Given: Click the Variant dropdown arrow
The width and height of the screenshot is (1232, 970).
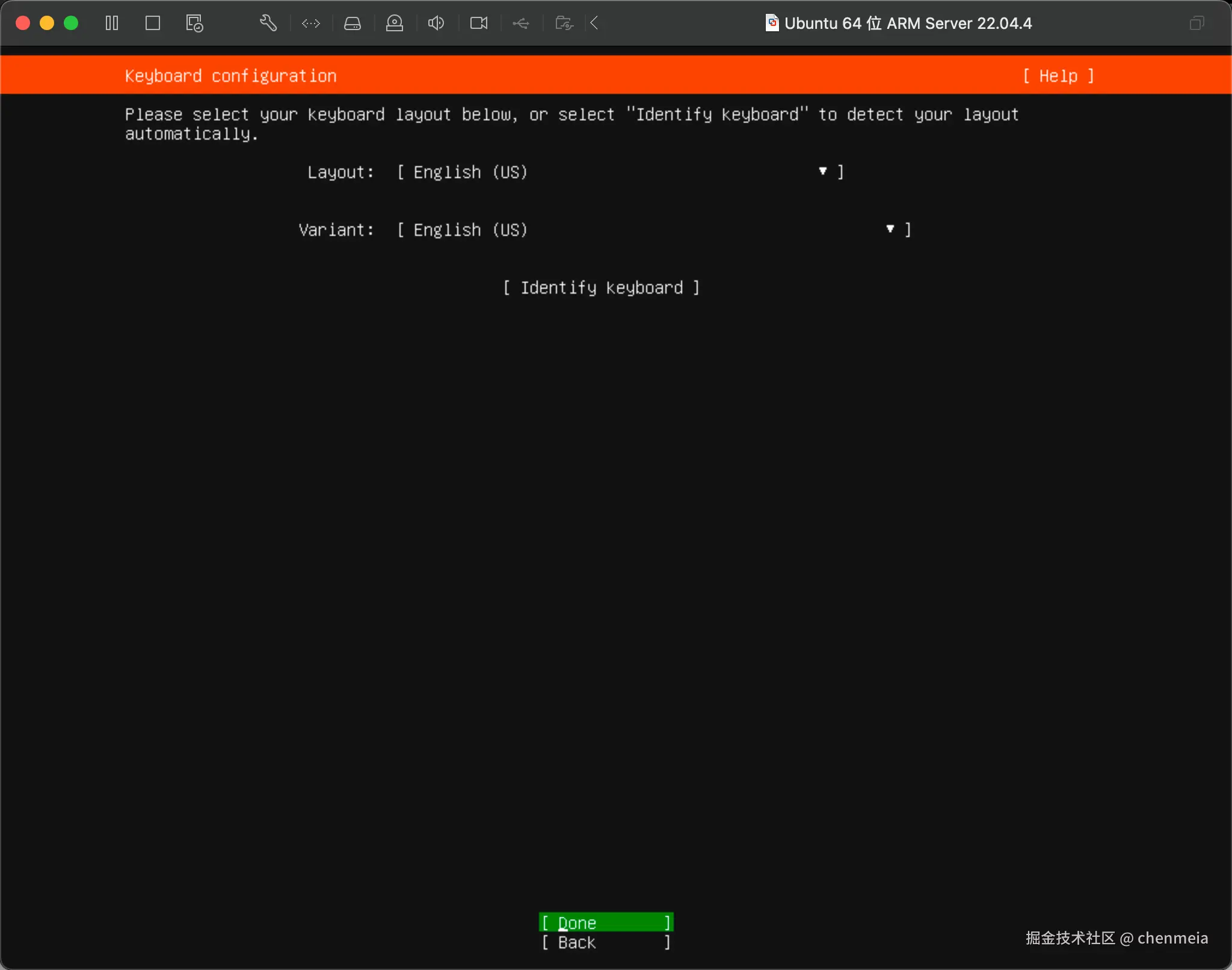Looking at the screenshot, I should click(890, 229).
